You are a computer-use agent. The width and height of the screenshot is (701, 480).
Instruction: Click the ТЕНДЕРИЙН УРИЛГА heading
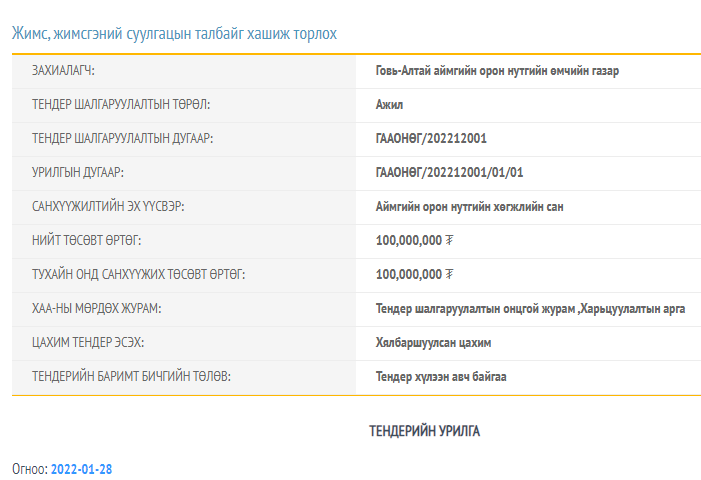point(425,431)
